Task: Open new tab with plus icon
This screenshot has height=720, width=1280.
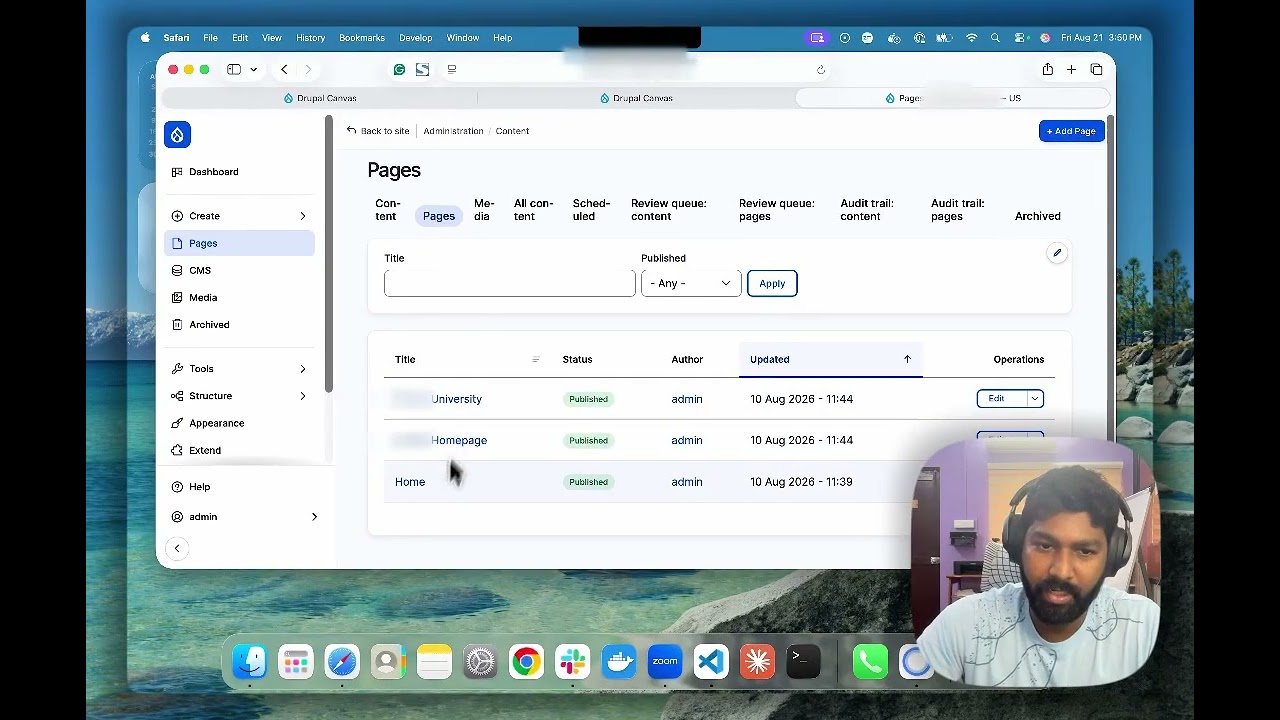Action: click(x=1071, y=70)
